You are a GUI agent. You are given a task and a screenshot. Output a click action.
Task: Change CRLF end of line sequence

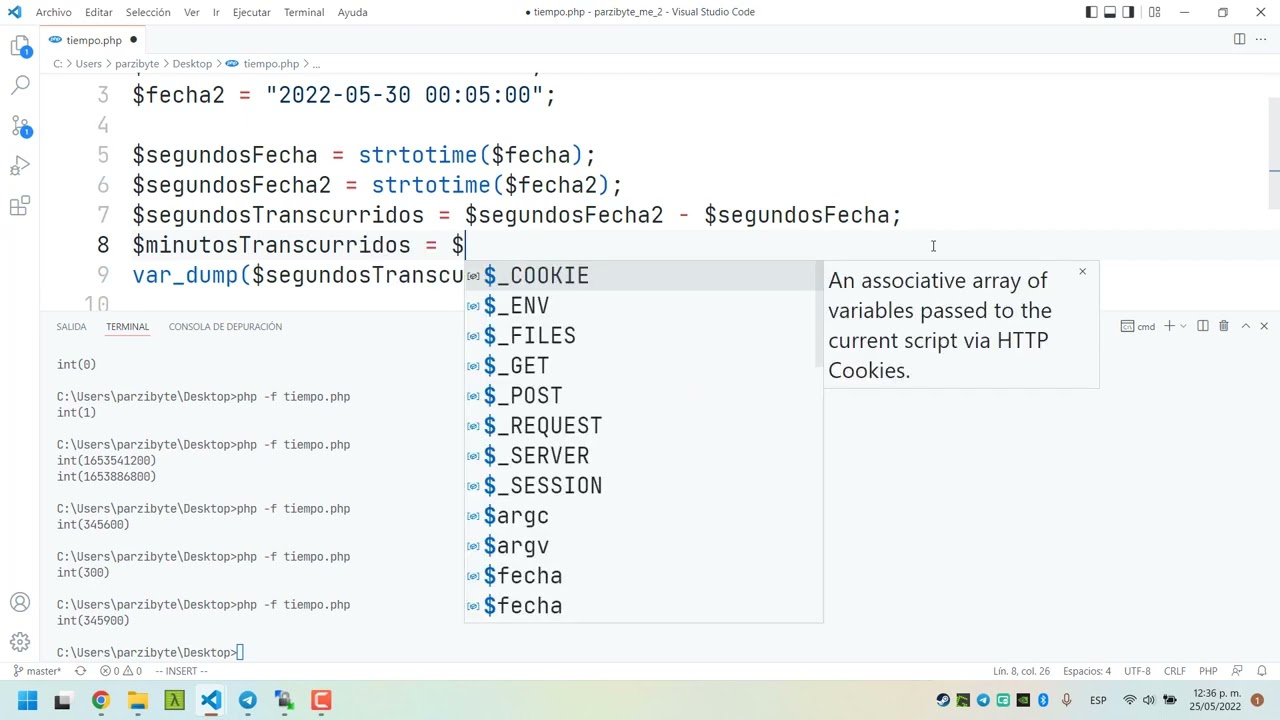[x=1174, y=671]
